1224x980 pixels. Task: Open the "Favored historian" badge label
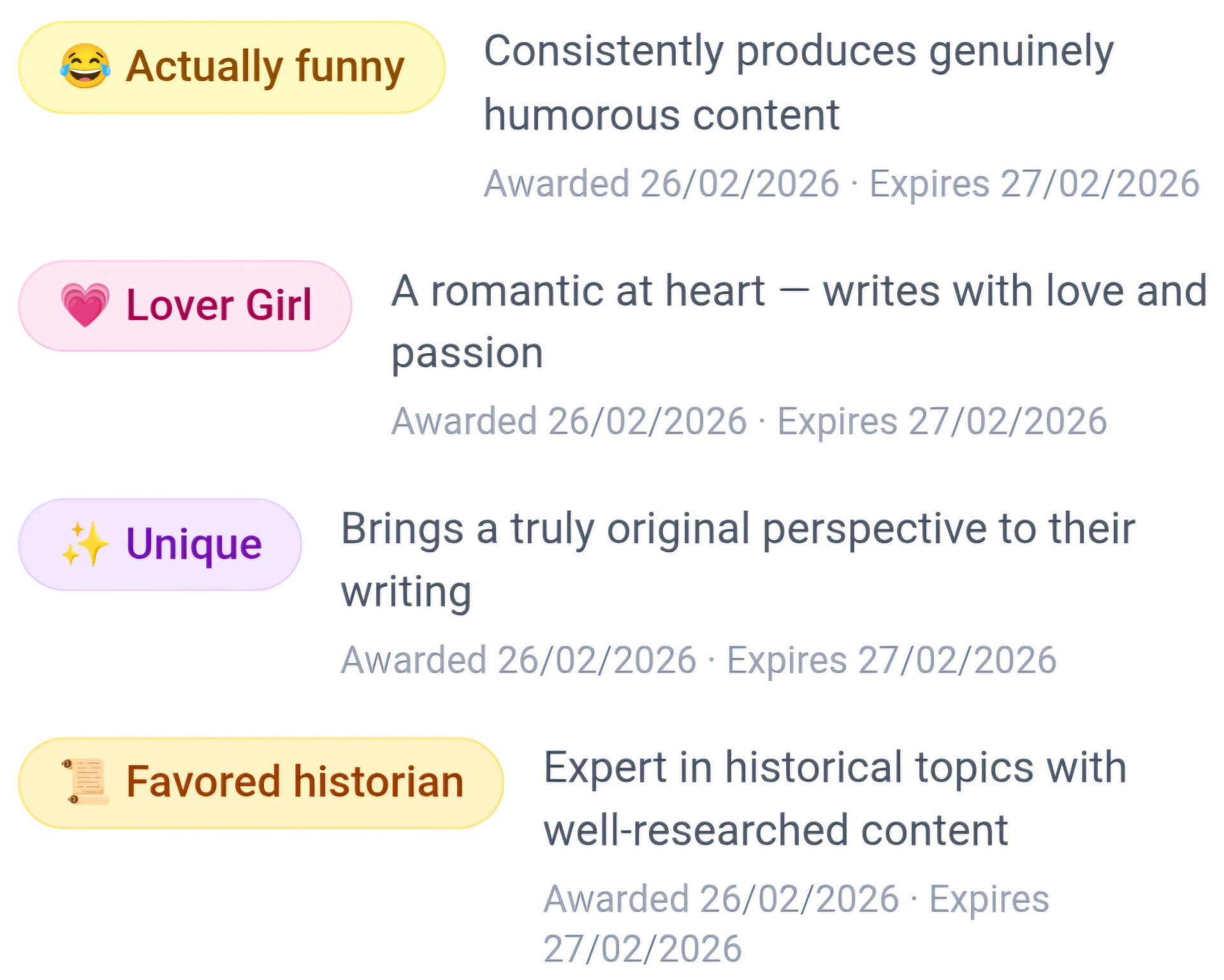click(x=295, y=782)
